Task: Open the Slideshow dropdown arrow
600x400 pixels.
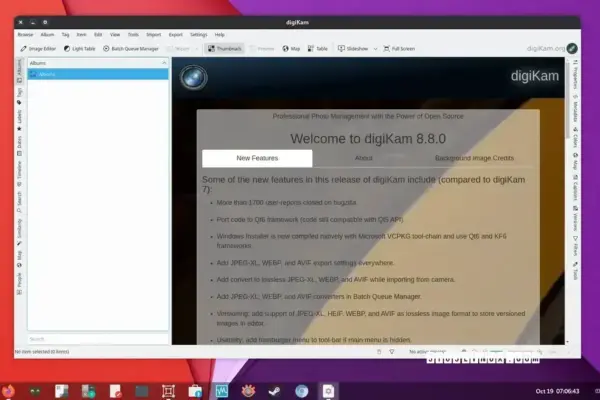Action: (375, 49)
